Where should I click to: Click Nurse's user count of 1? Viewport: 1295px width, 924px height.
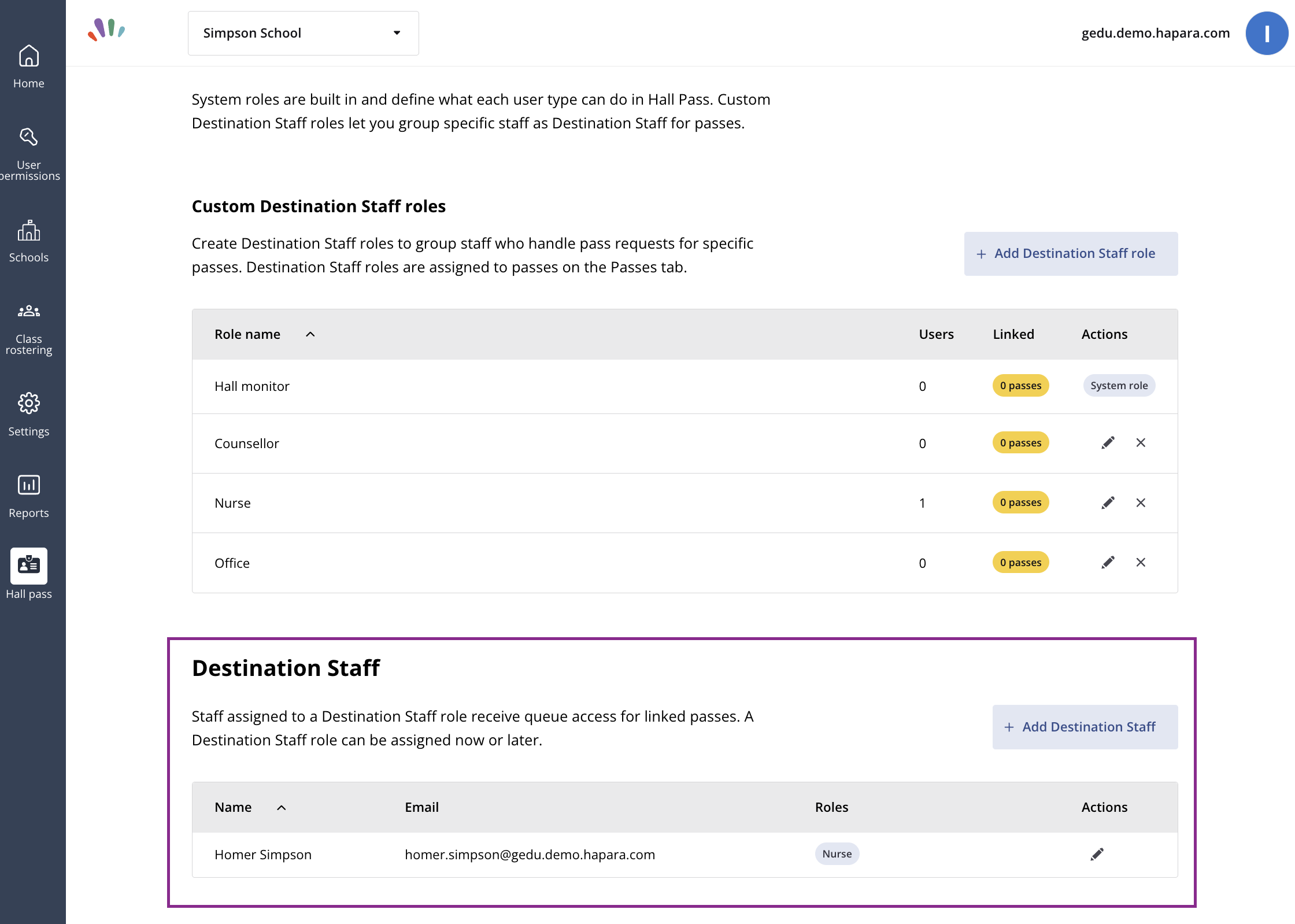coord(922,502)
